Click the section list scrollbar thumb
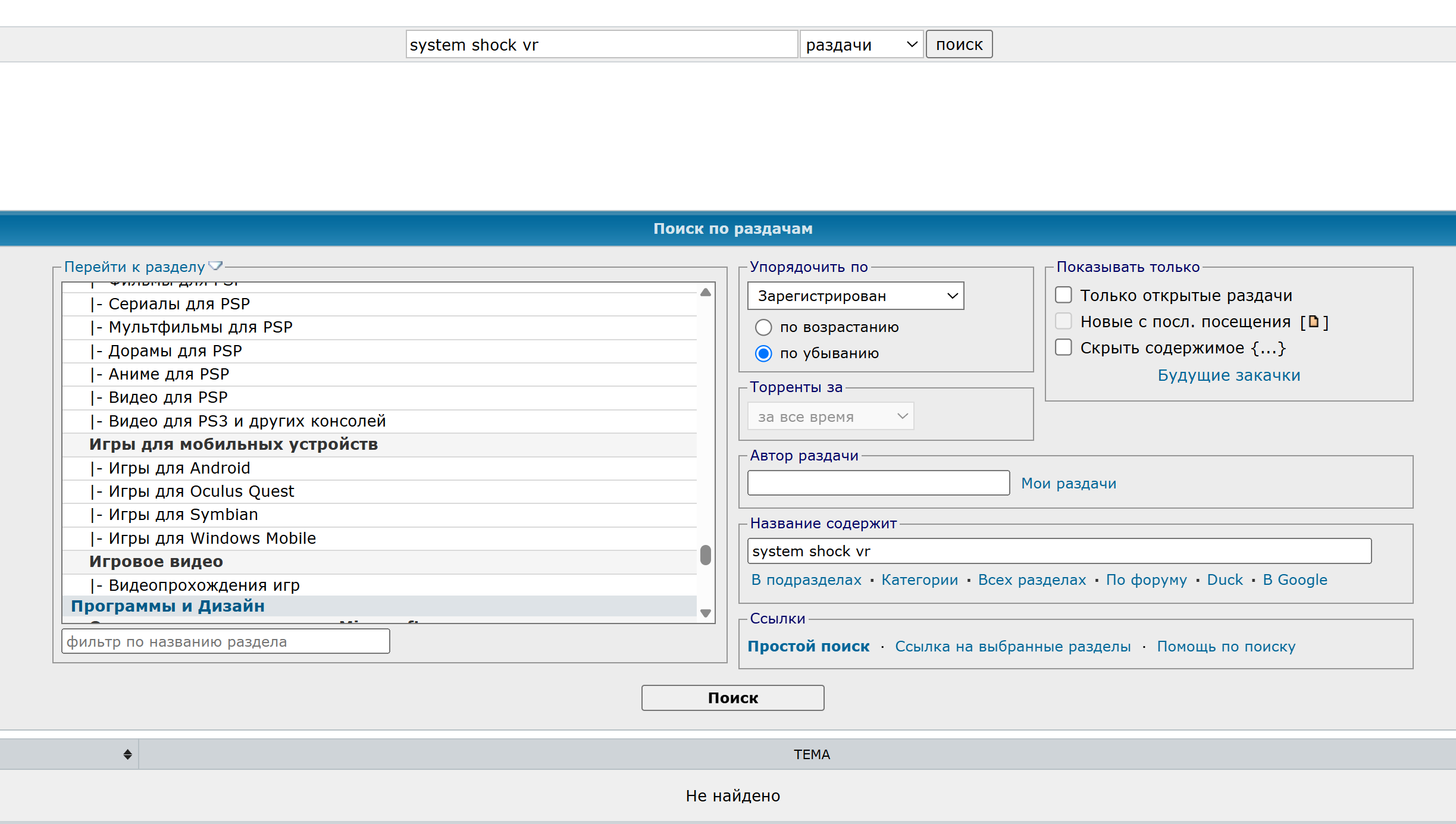Screen dimensions: 1456x824 [x=706, y=554]
